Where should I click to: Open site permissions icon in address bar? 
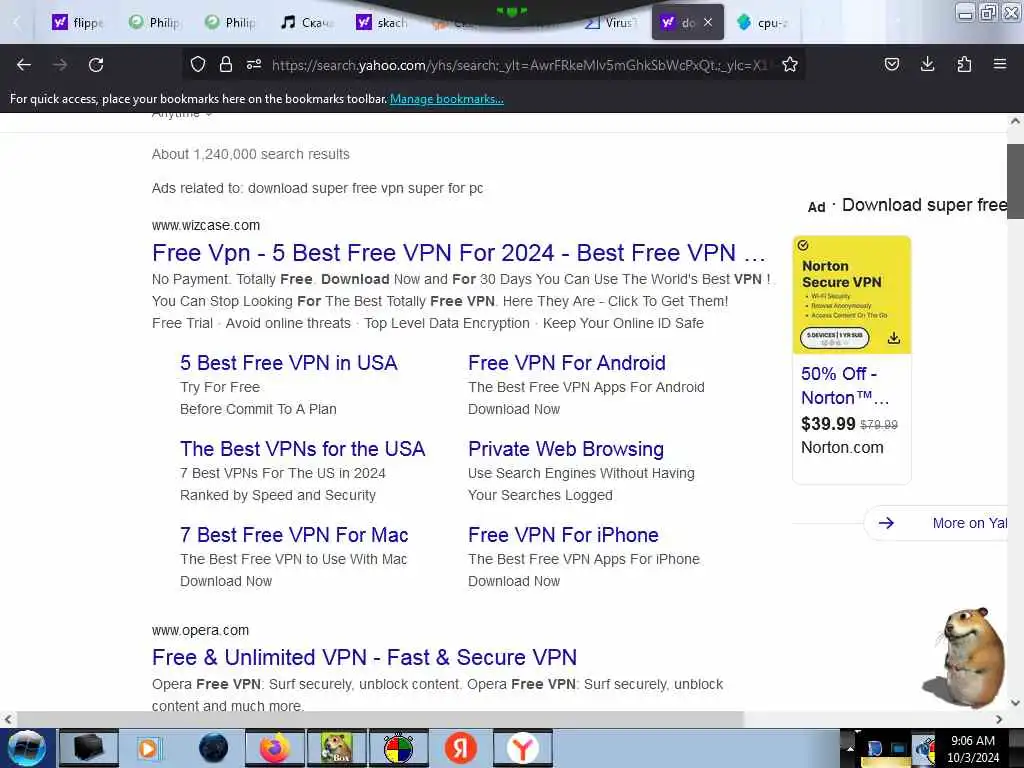pos(254,64)
